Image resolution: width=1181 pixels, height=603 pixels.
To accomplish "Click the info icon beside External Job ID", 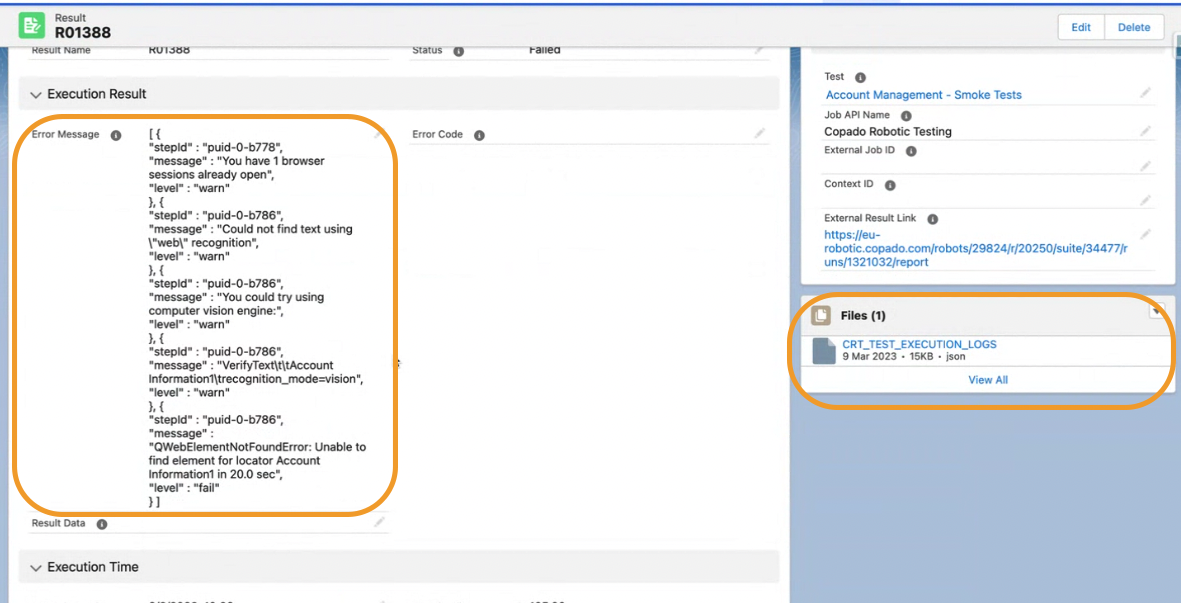I will 911,151.
